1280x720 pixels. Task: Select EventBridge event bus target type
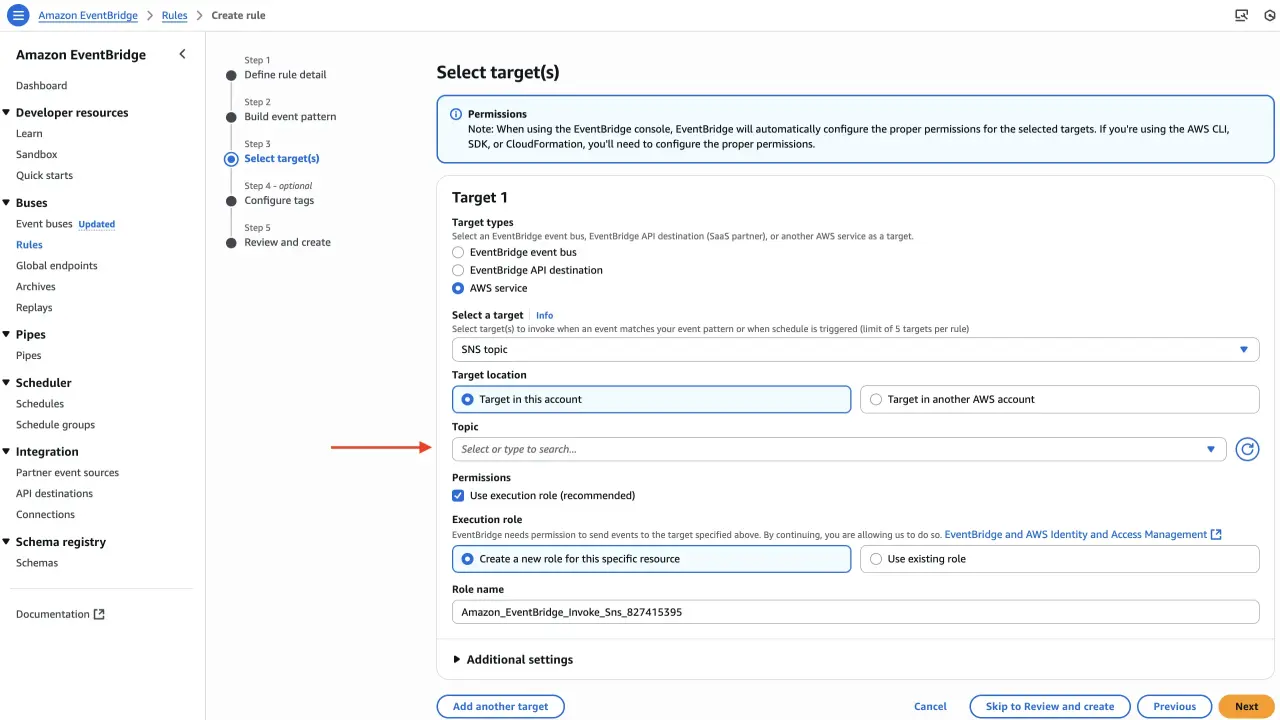coord(458,253)
